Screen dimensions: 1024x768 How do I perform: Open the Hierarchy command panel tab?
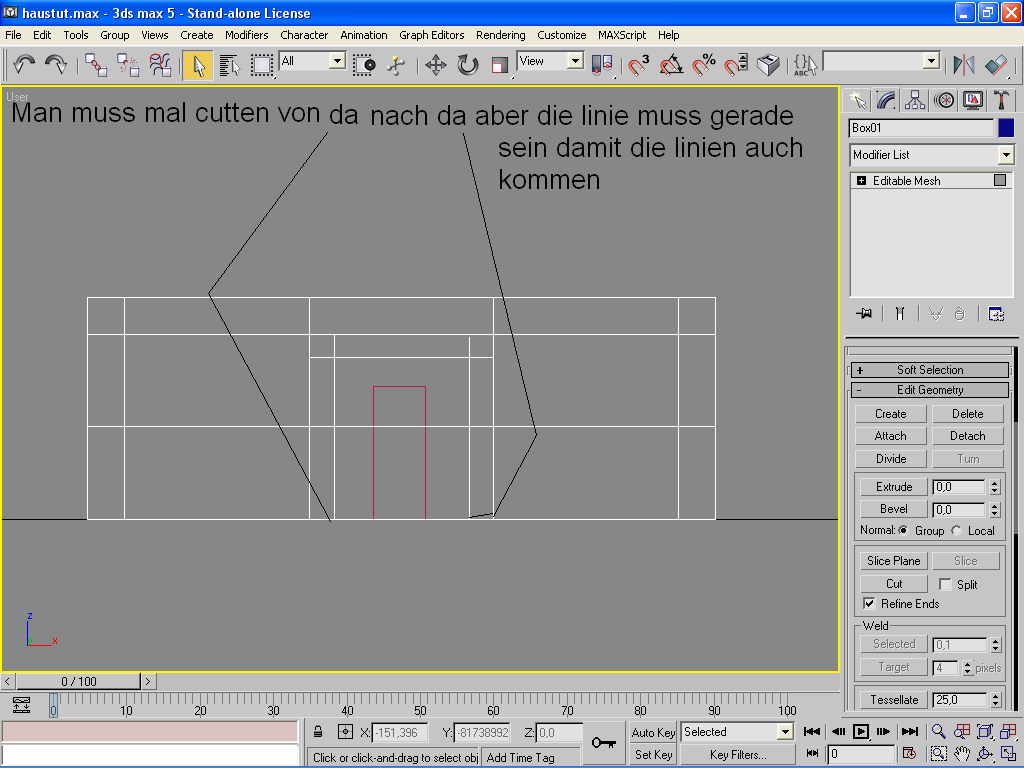click(914, 100)
